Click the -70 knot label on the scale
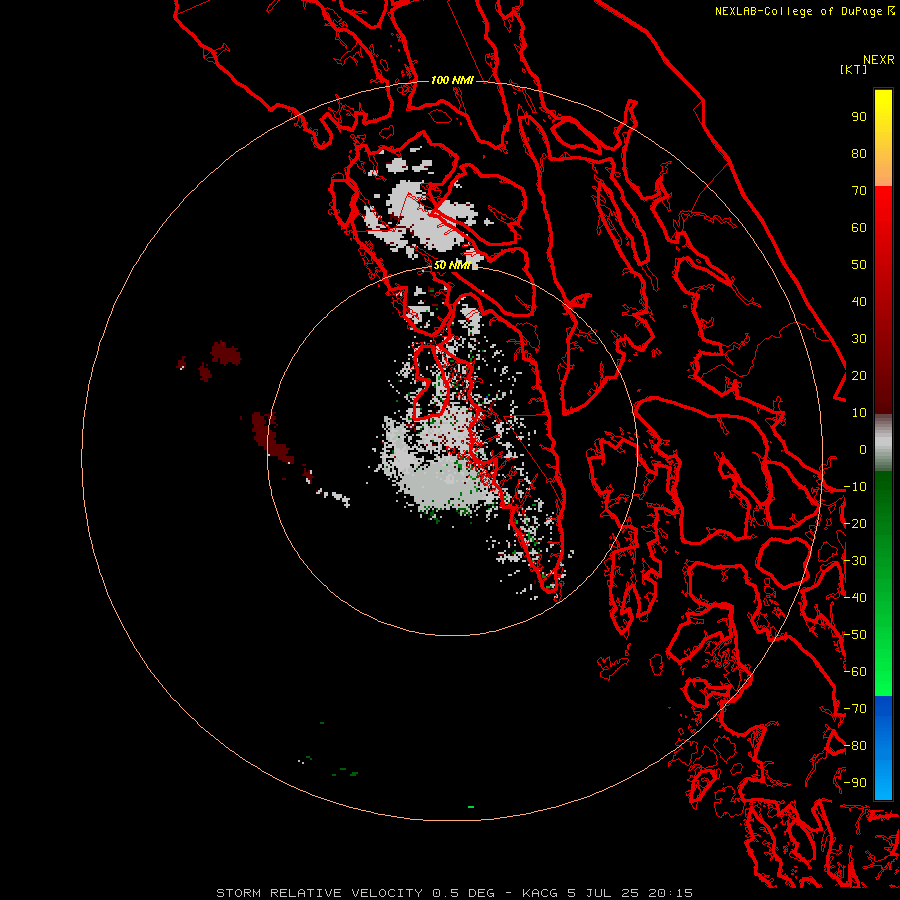The height and width of the screenshot is (900, 900). [x=855, y=709]
